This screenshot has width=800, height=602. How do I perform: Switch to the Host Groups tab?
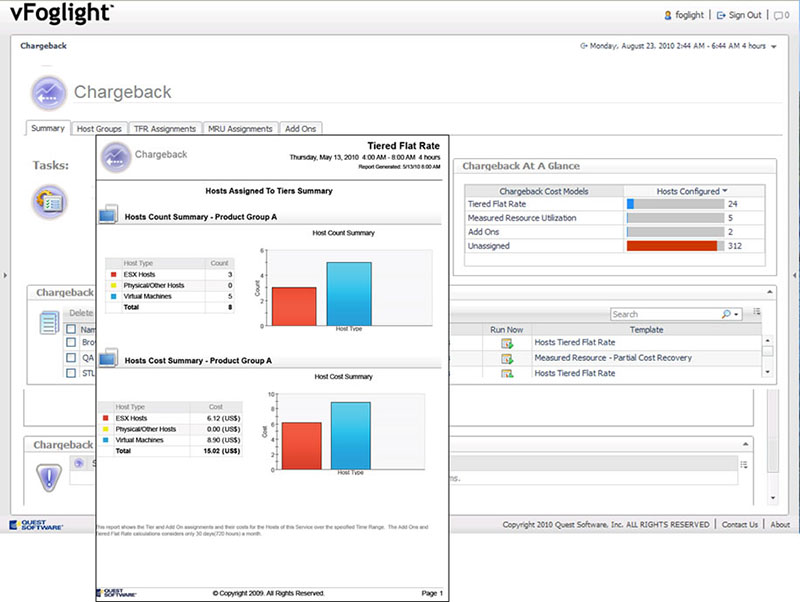point(99,129)
